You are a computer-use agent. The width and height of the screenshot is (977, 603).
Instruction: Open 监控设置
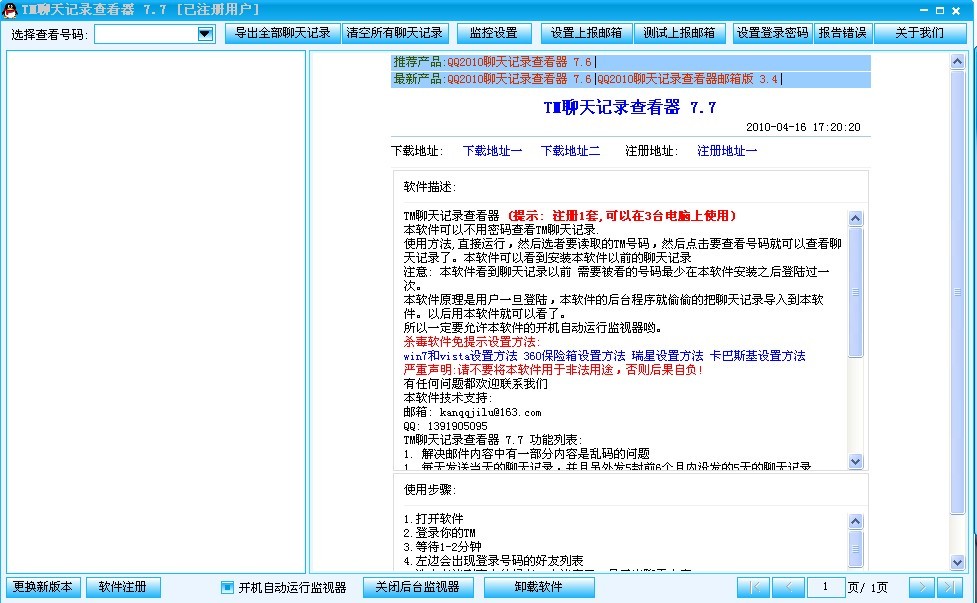tap(493, 33)
